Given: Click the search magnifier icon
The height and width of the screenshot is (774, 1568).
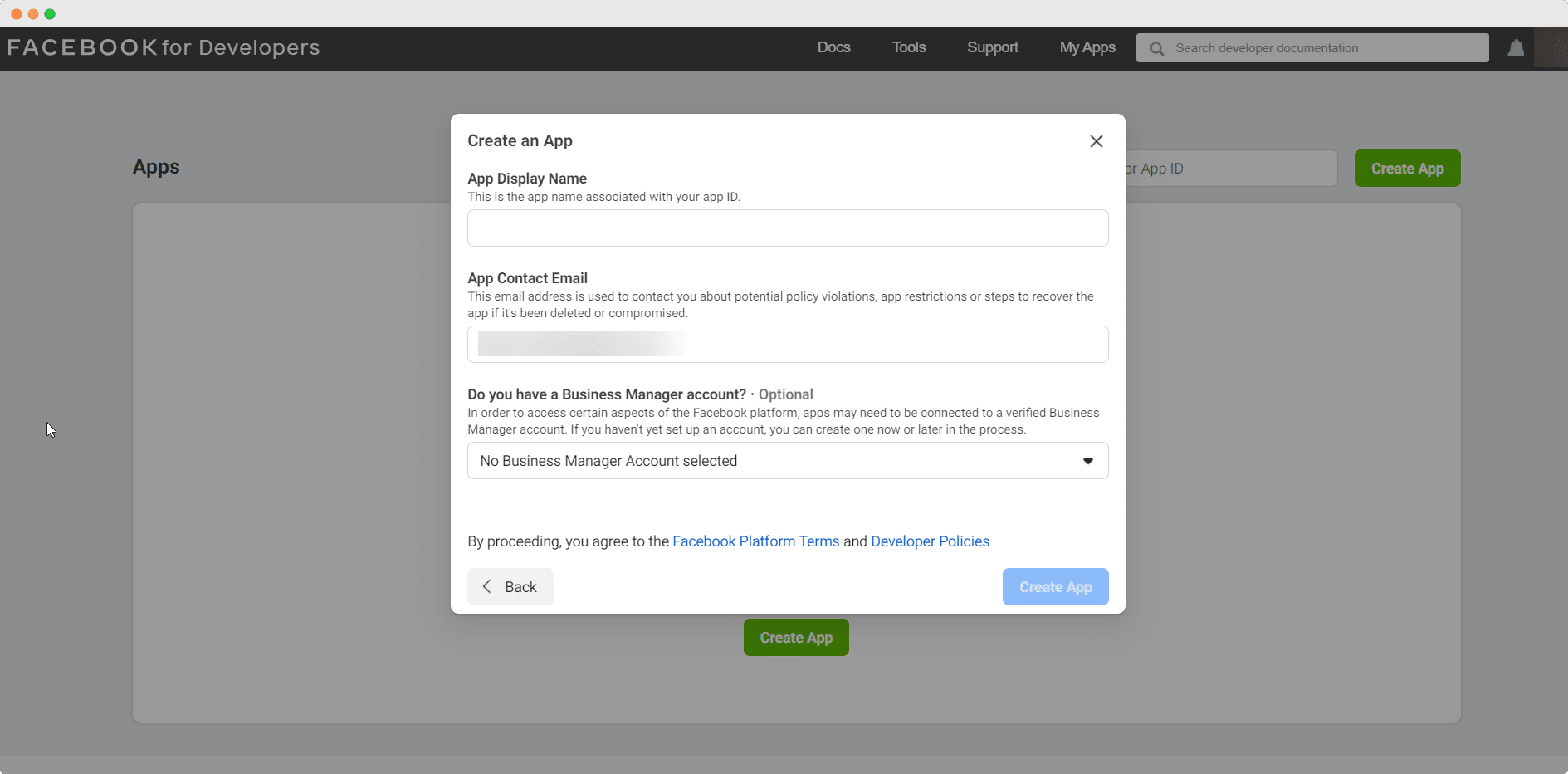Looking at the screenshot, I should click(1156, 48).
